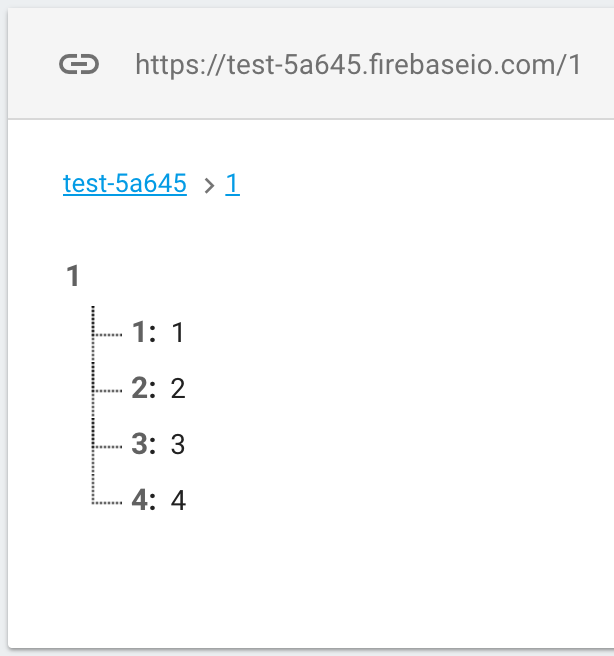The width and height of the screenshot is (614, 656).
Task: Click dotted connector line for key 2
Action: click(107, 391)
